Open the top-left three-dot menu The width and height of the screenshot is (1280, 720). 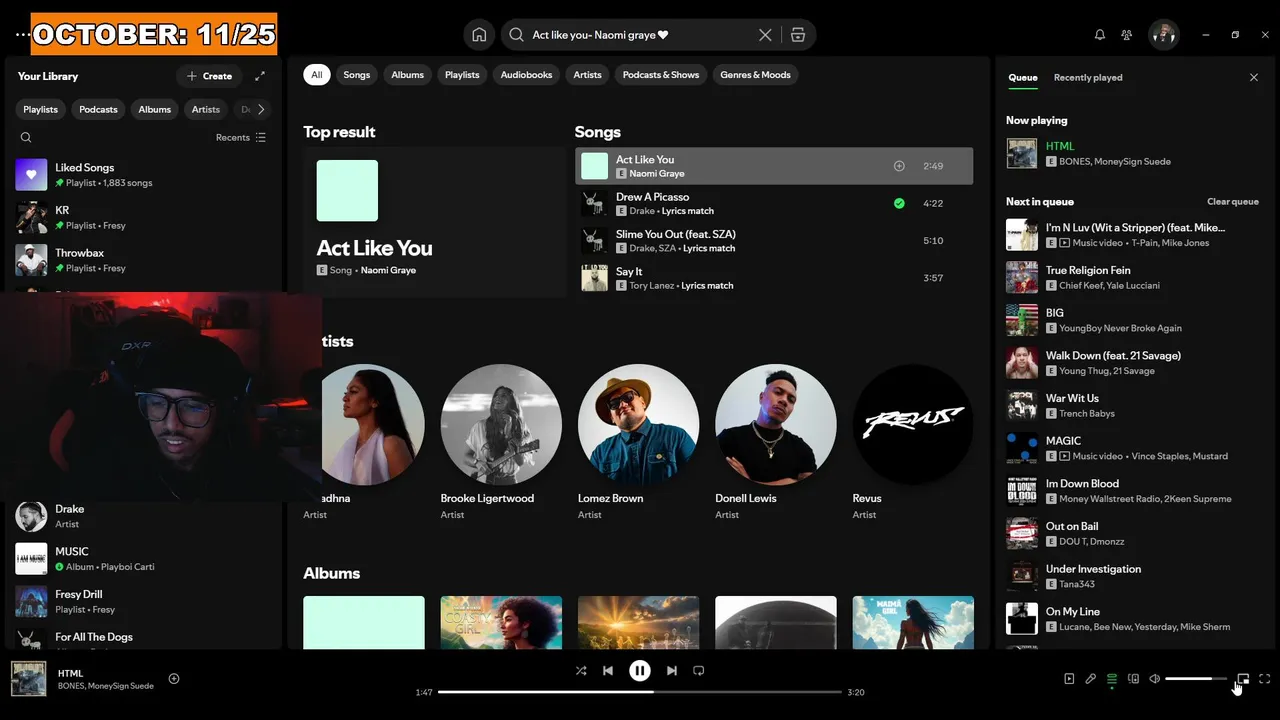pyautogui.click(x=22, y=35)
